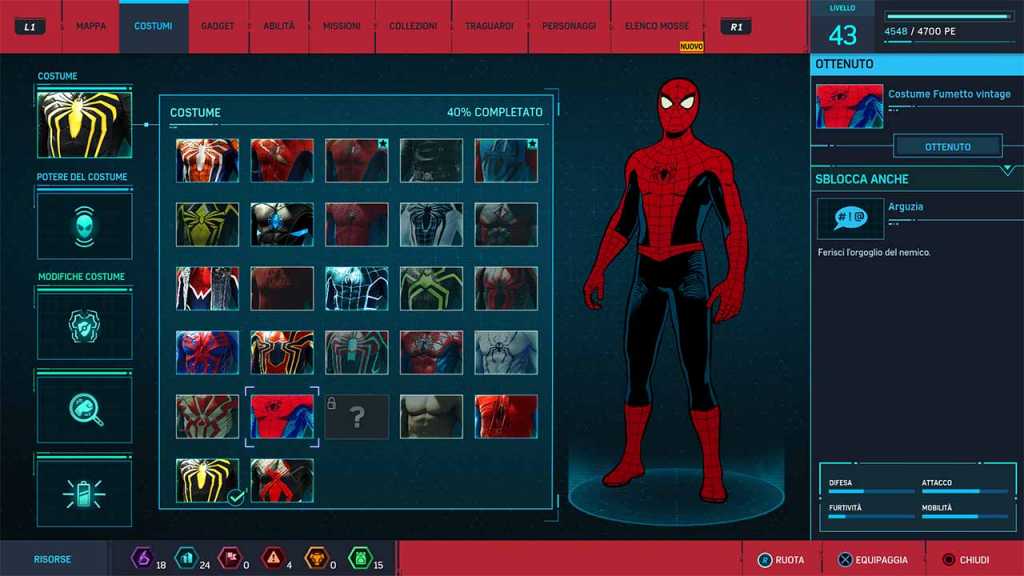Select the white suit black spider thumbnail

pyautogui.click(x=506, y=352)
